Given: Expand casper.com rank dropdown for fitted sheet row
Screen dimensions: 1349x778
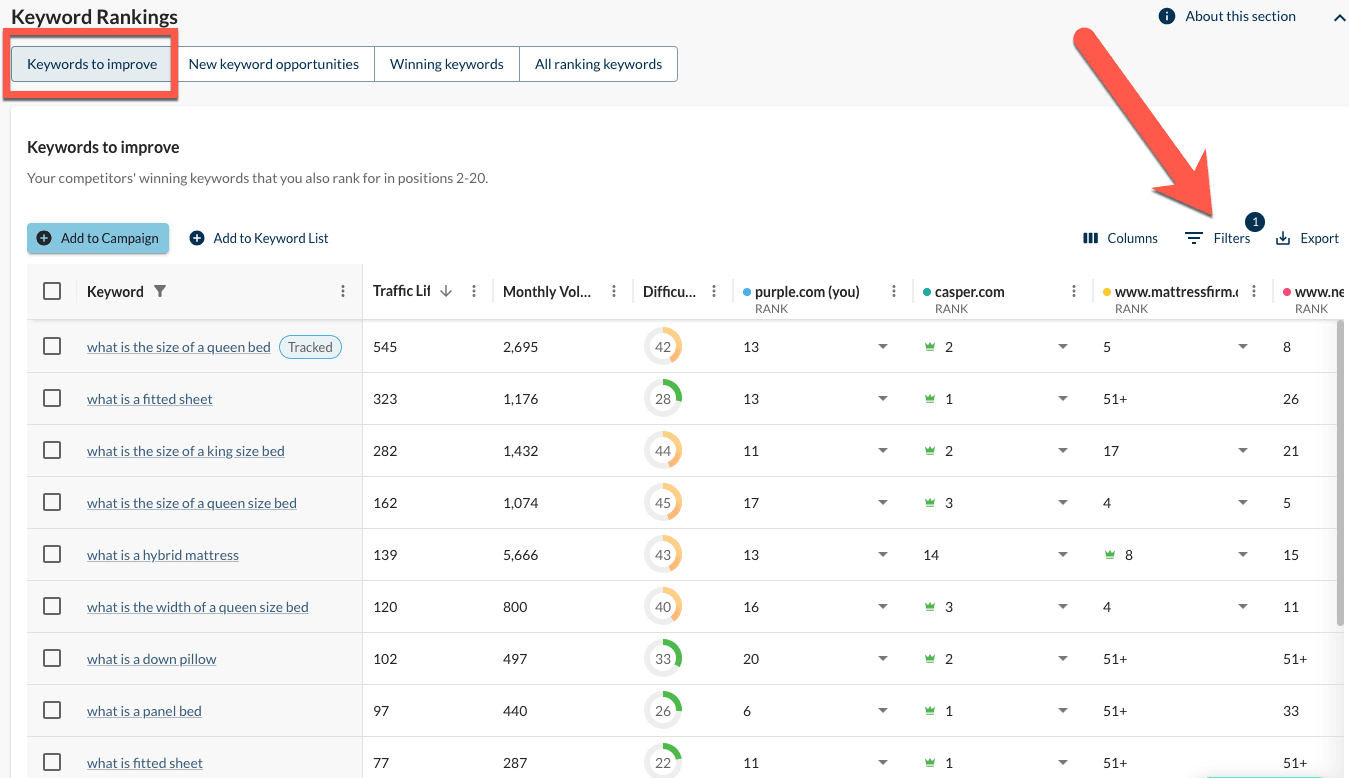Looking at the screenshot, I should click(x=1062, y=399).
